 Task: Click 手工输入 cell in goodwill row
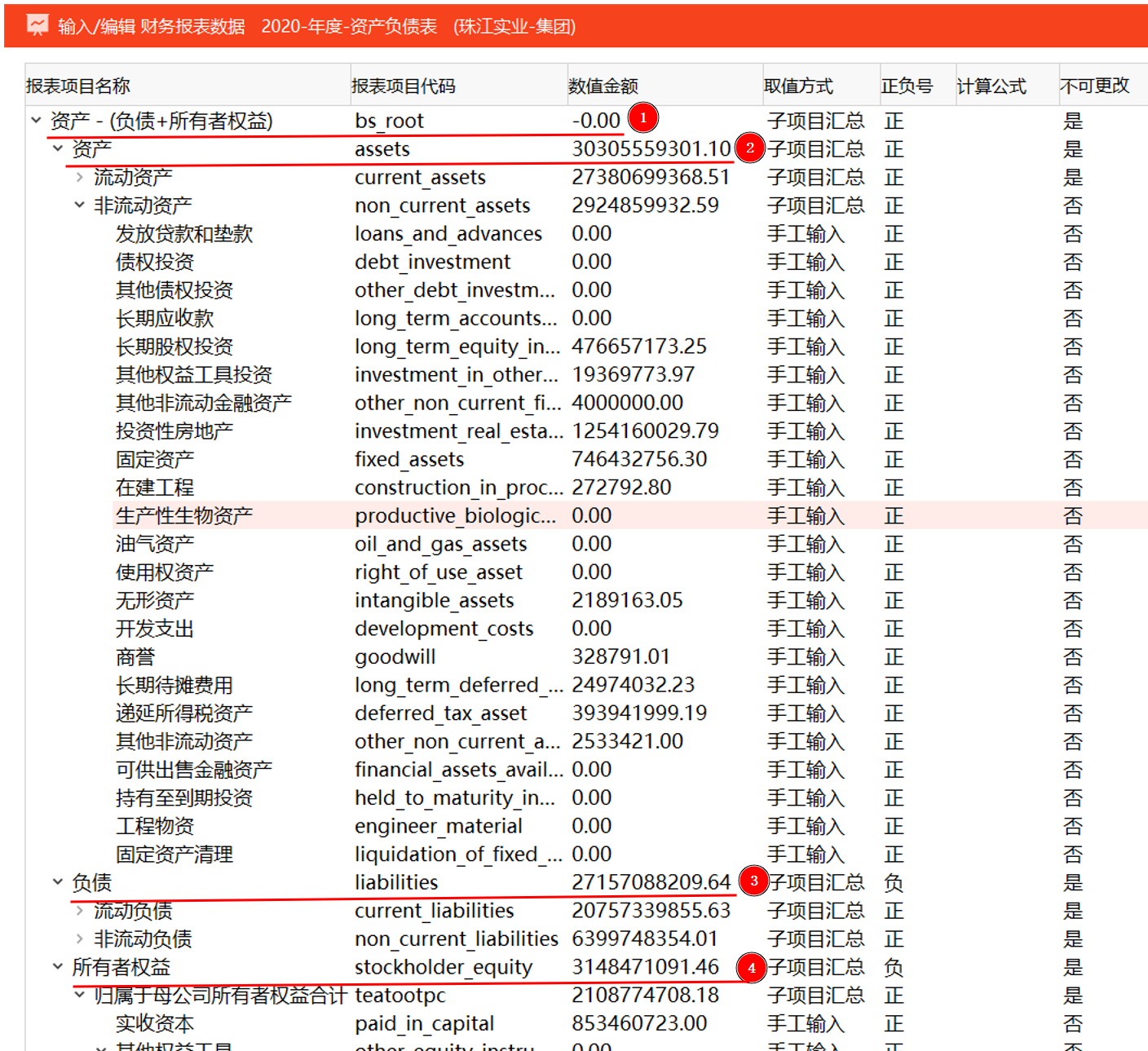[x=806, y=657]
